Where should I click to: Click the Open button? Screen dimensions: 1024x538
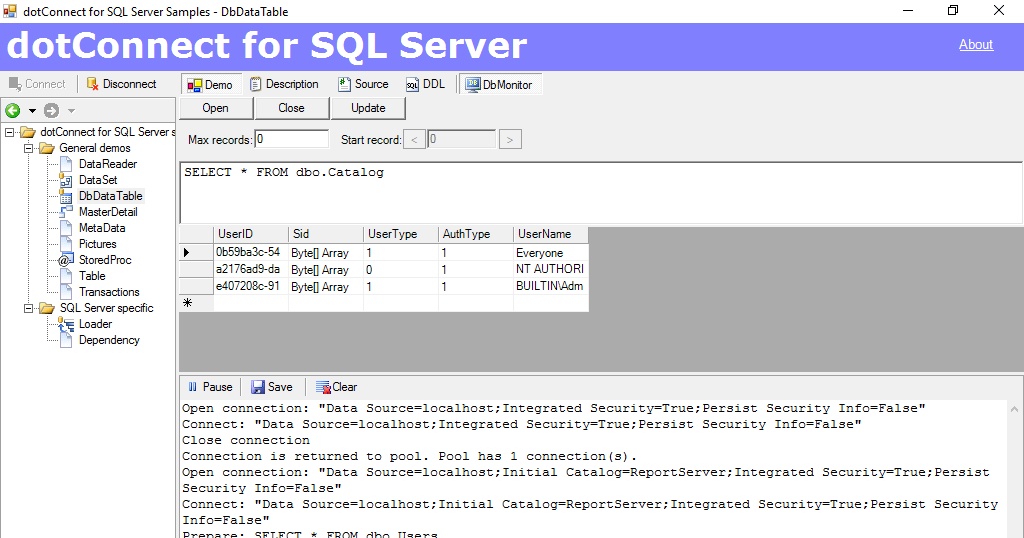click(x=216, y=108)
